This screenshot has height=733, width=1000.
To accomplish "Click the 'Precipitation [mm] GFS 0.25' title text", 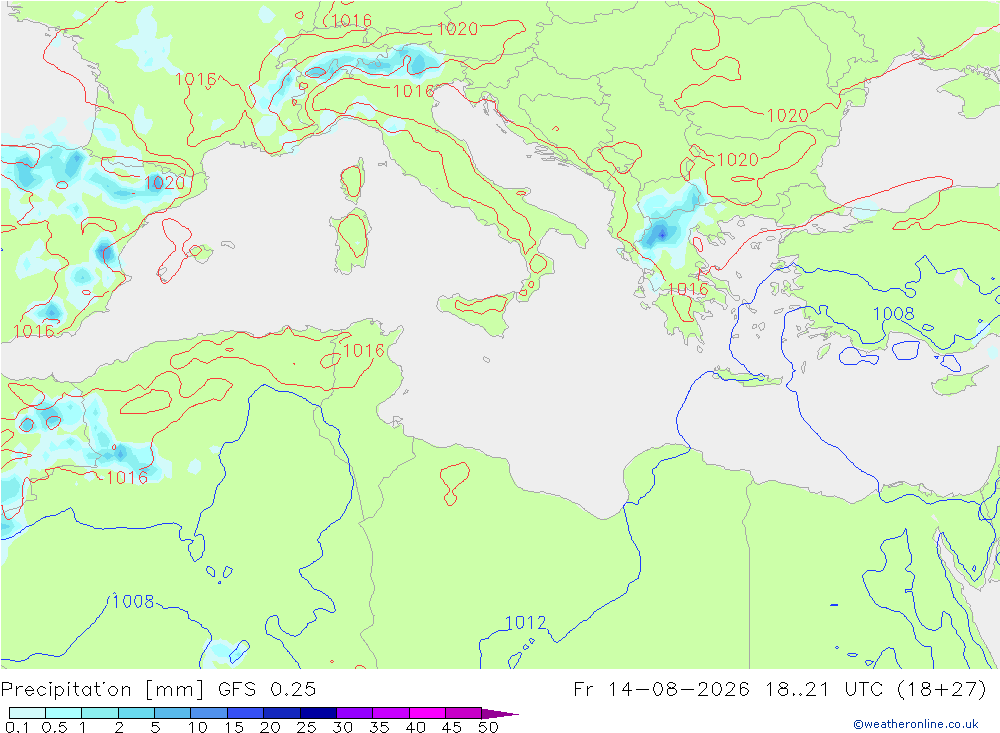I will pyautogui.click(x=158, y=690).
